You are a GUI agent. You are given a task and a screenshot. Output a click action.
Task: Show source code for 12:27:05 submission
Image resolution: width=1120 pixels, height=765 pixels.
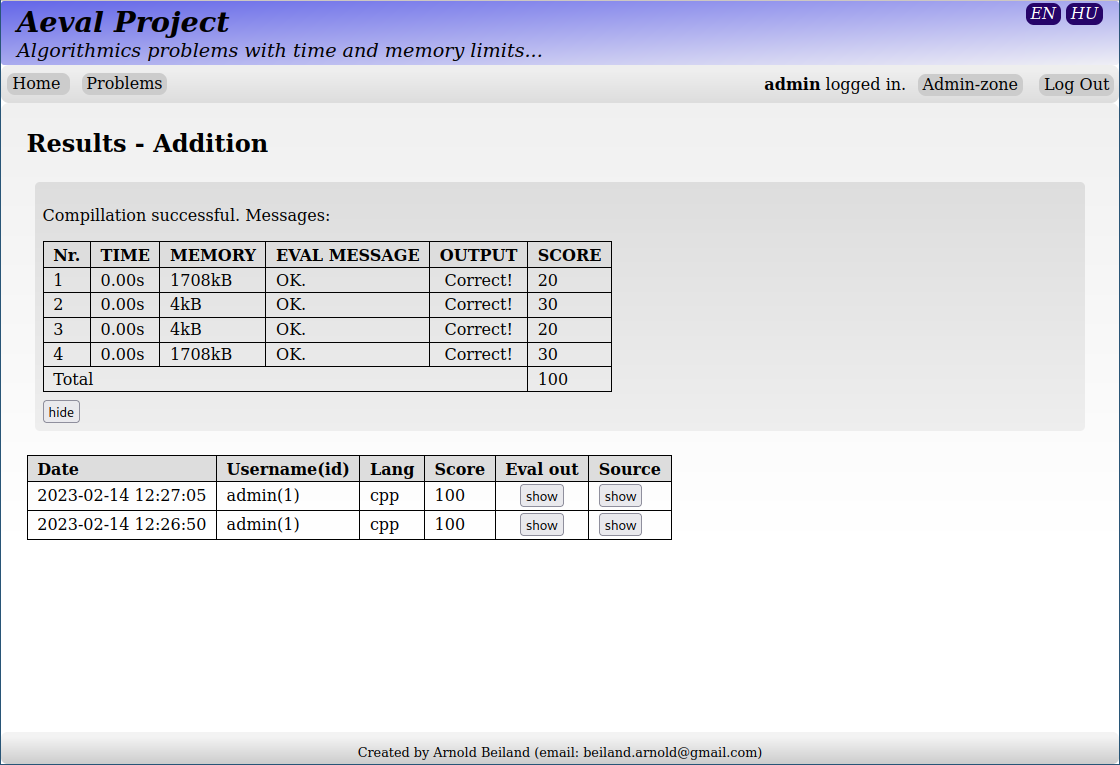[x=620, y=496]
